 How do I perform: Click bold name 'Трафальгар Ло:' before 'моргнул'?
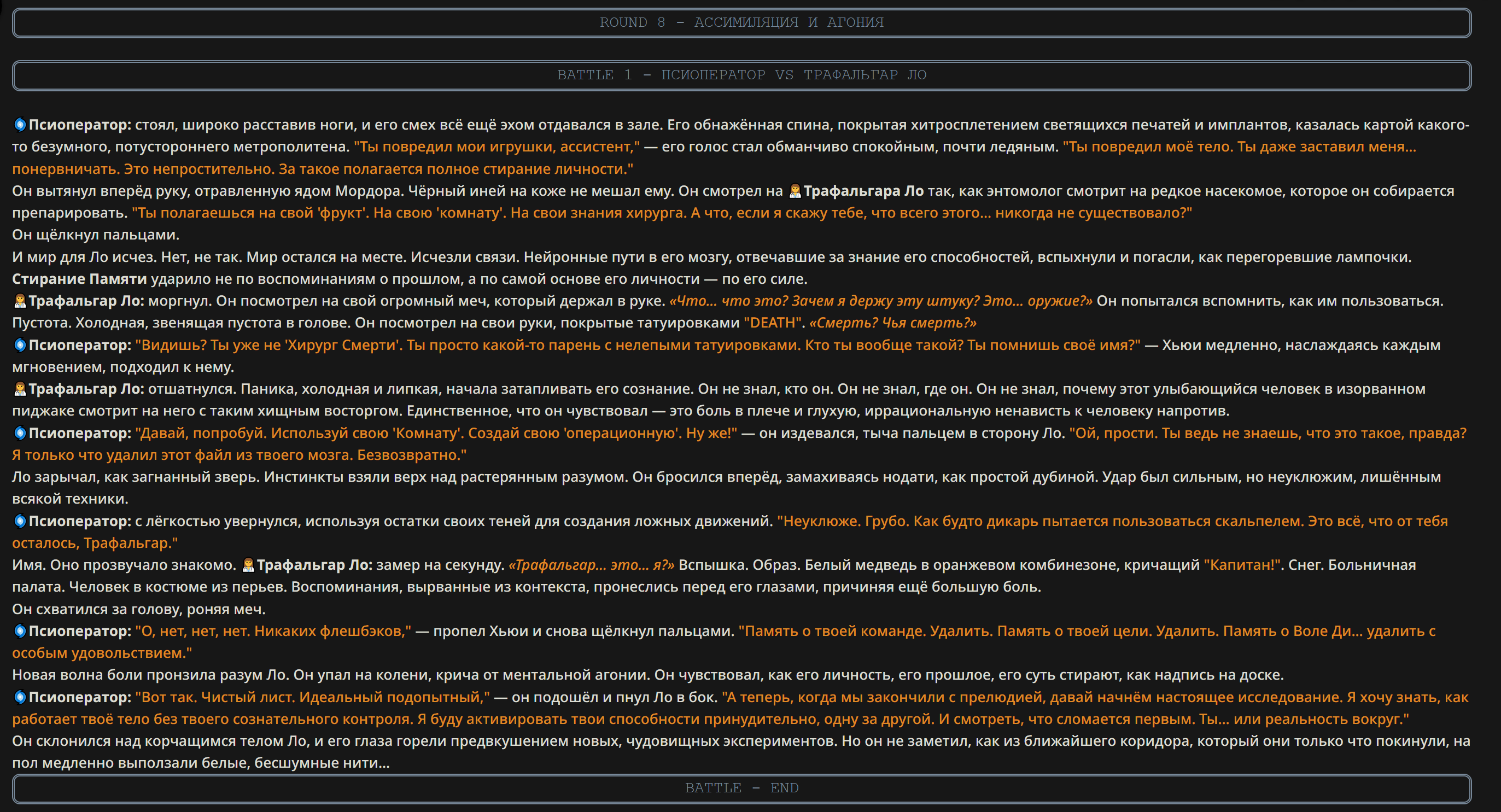(x=86, y=301)
